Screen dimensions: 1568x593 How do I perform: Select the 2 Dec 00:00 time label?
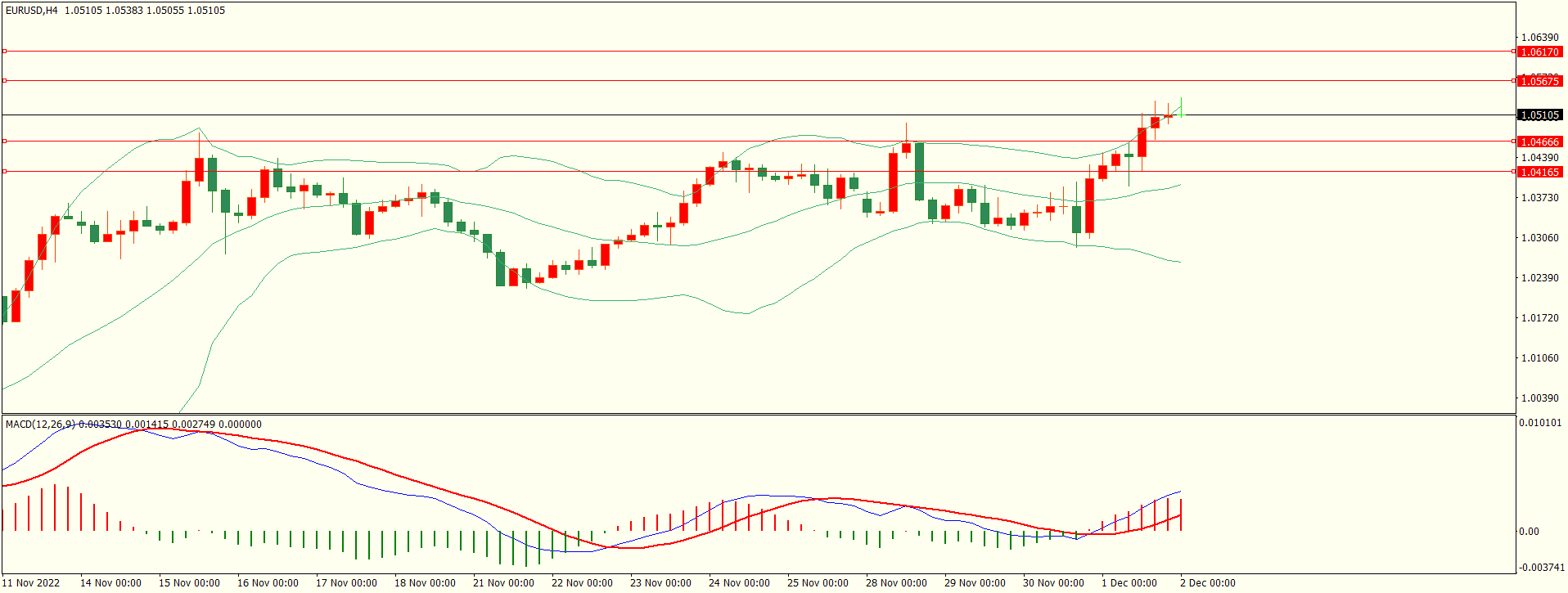(x=1207, y=583)
